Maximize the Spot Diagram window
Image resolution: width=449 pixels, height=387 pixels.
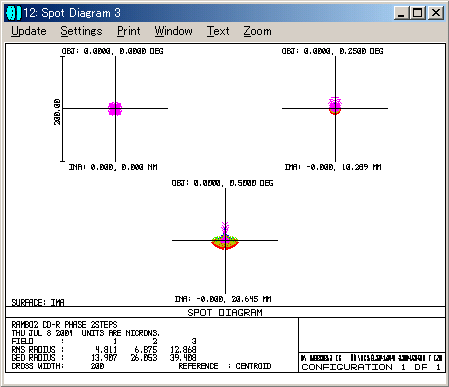point(417,13)
